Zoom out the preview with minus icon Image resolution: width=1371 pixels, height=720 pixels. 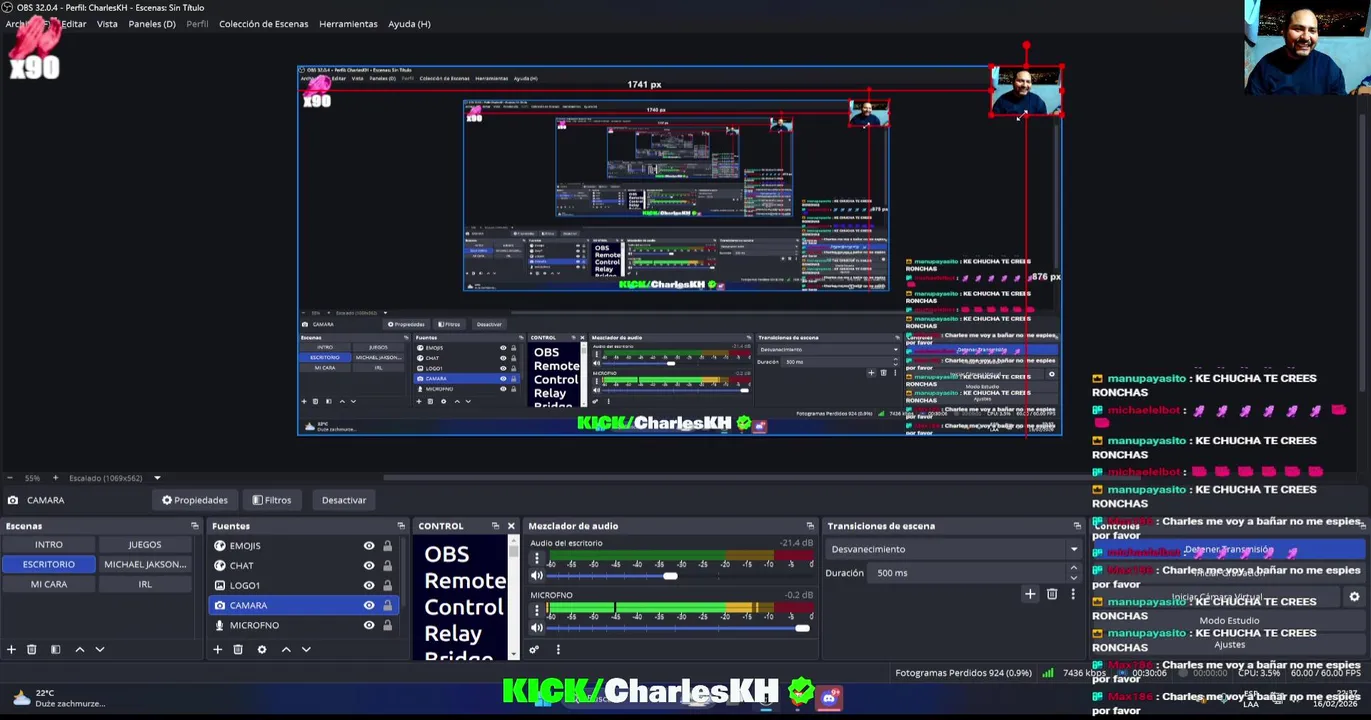[9, 478]
